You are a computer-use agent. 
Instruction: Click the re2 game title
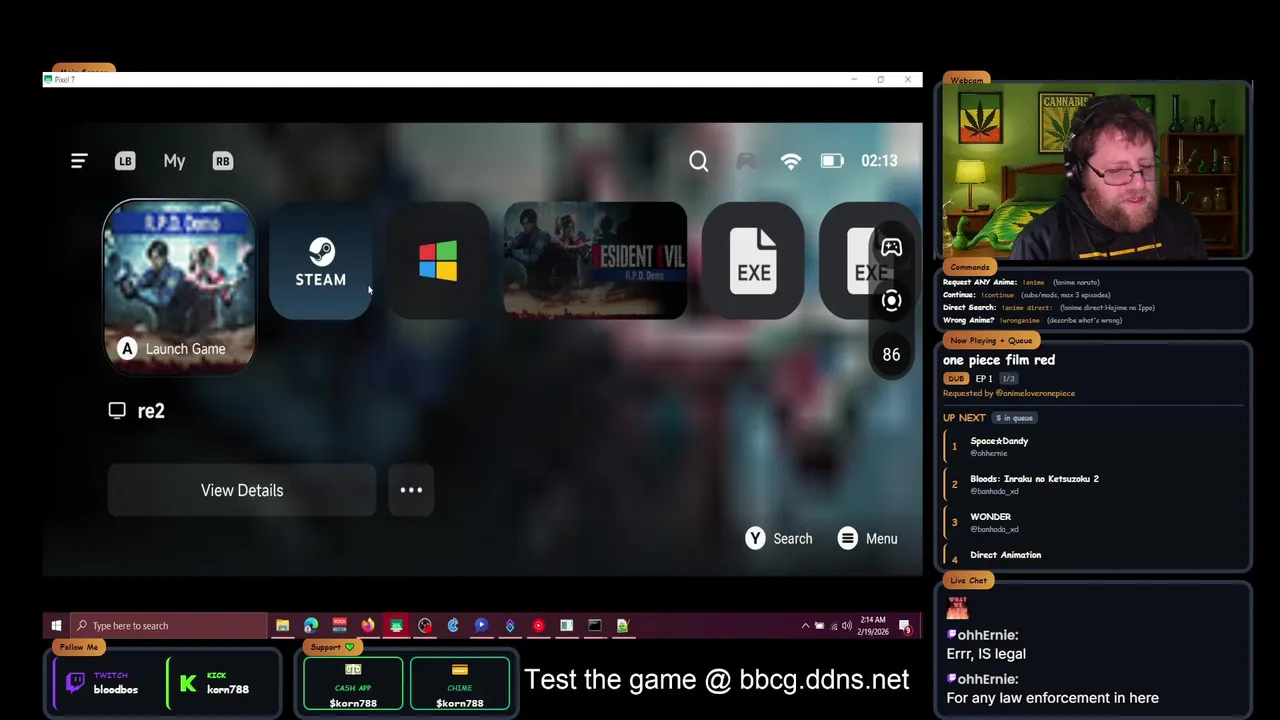(x=151, y=411)
